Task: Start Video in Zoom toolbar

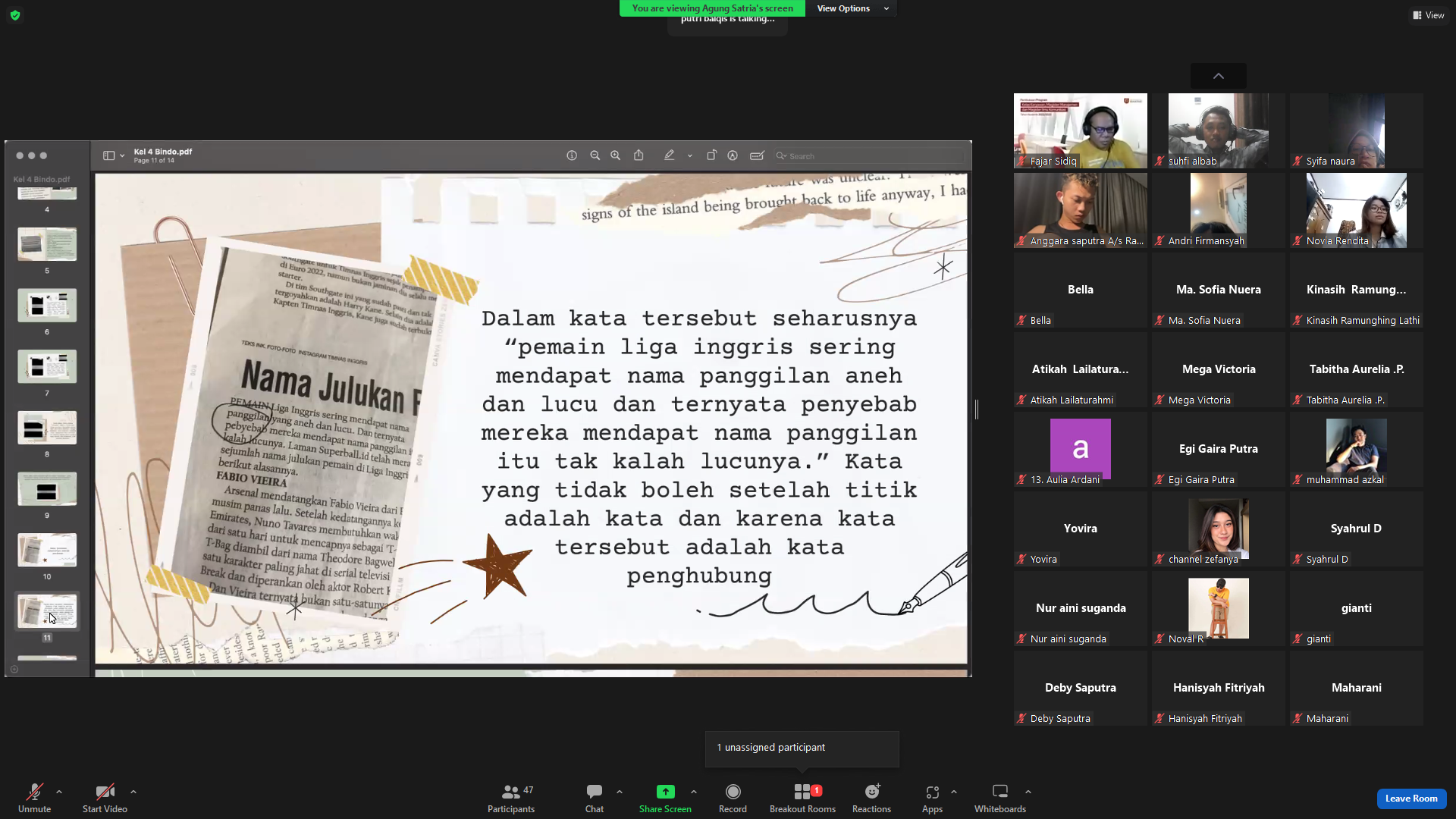Action: coord(105,798)
